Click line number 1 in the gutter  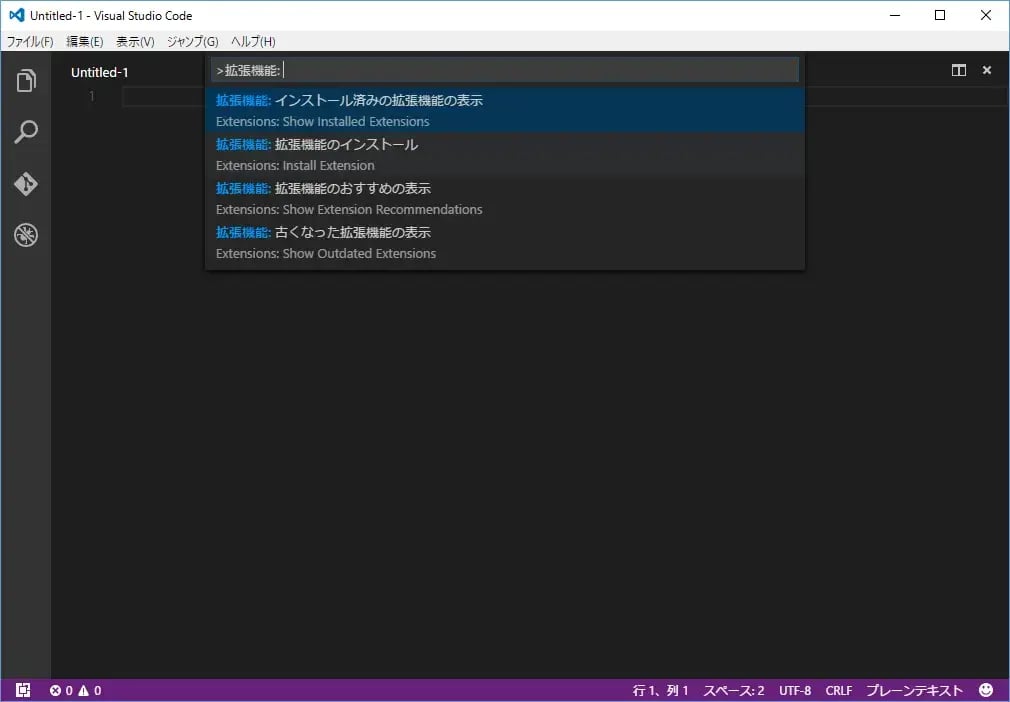tap(91, 96)
